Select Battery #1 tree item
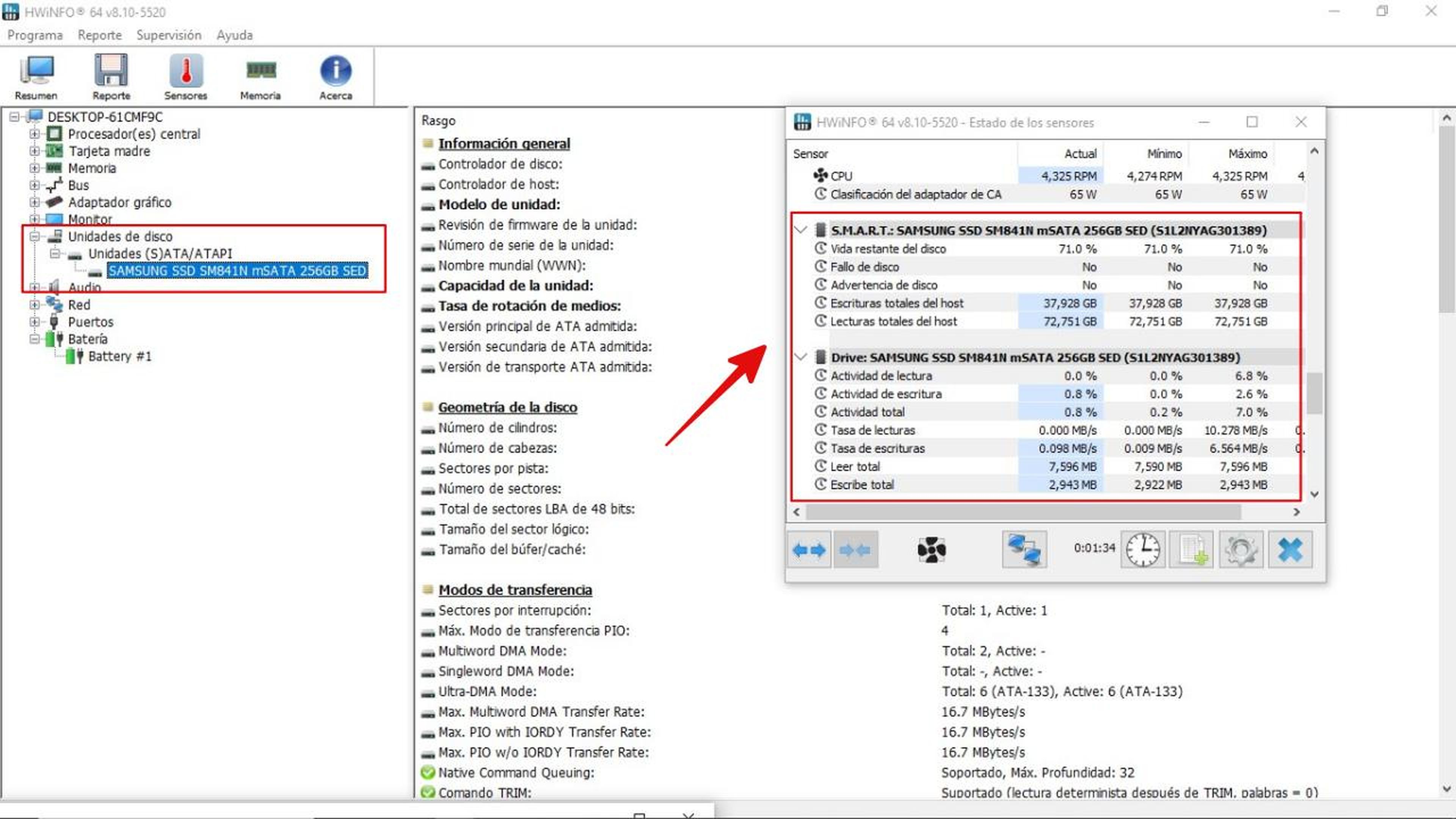1456x819 pixels. tap(119, 357)
